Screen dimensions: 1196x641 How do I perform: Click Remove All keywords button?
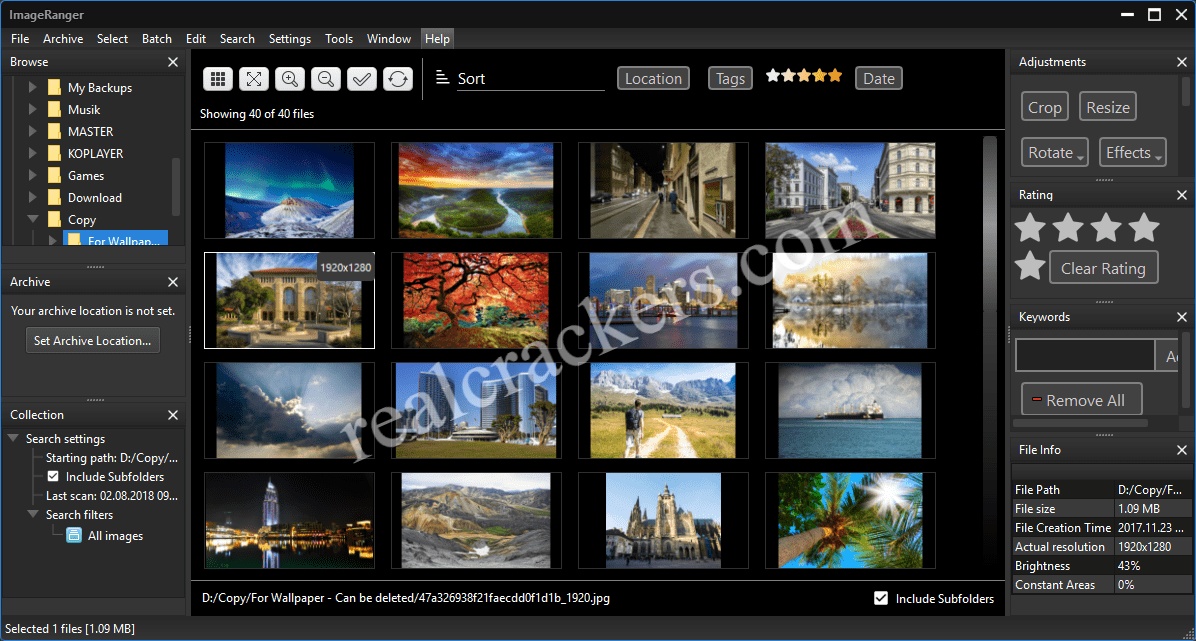pyautogui.click(x=1082, y=400)
